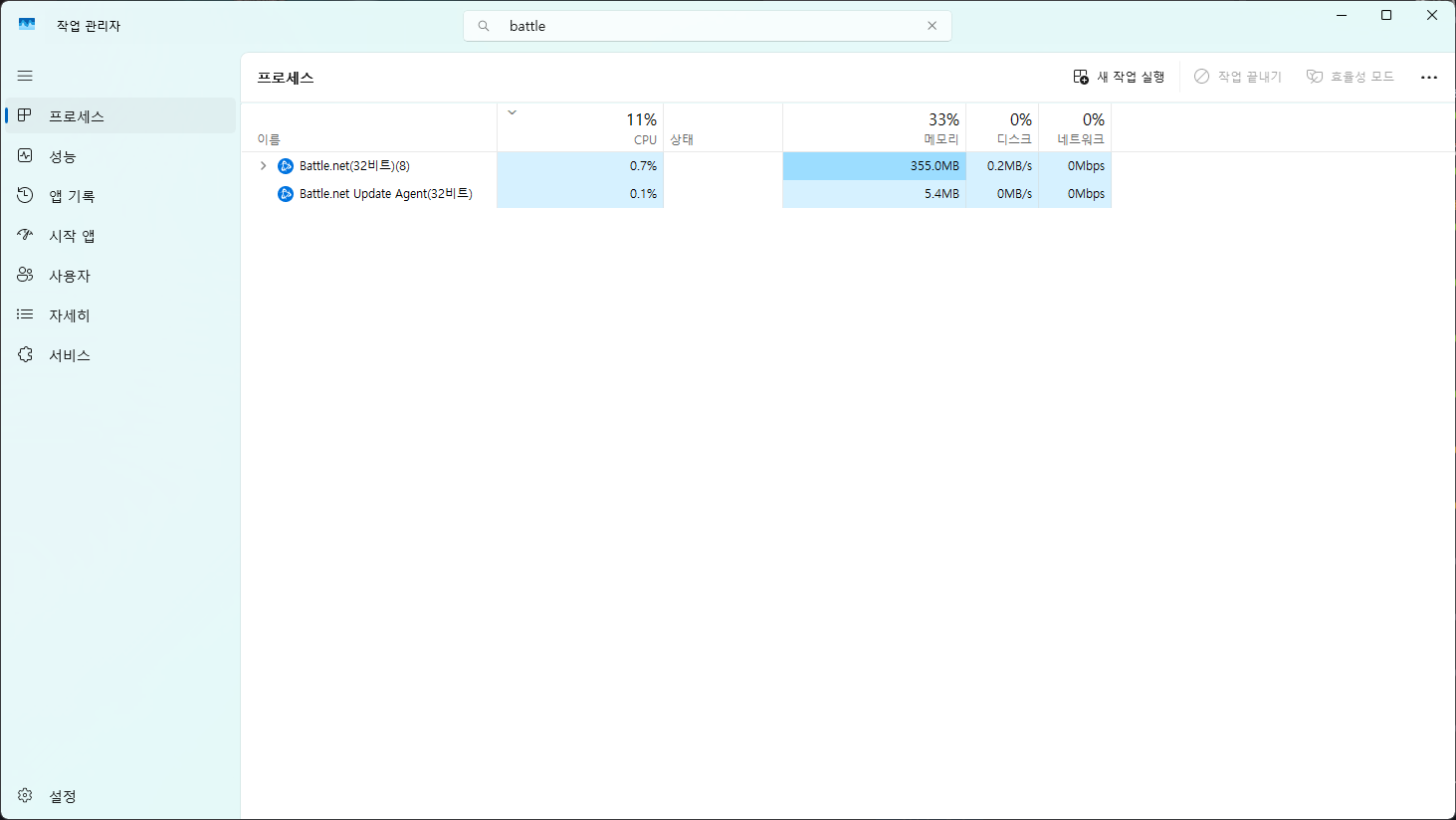Click the 사용자 people icon
The height and width of the screenshot is (820, 1456).
click(25, 275)
